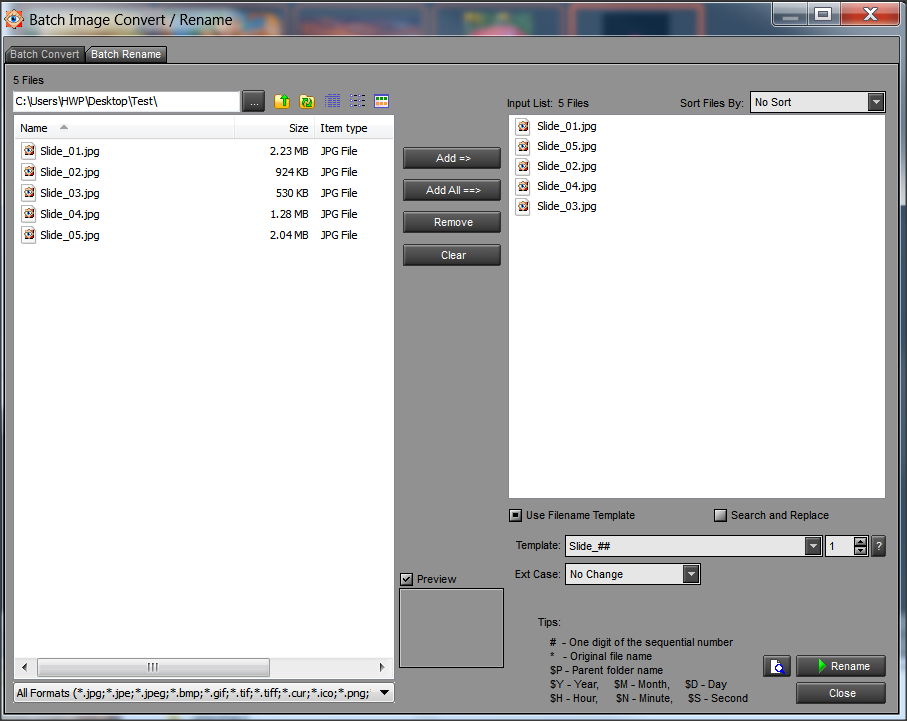The height and width of the screenshot is (721, 907).
Task: Increase the sequence start number spinner
Action: click(x=861, y=541)
